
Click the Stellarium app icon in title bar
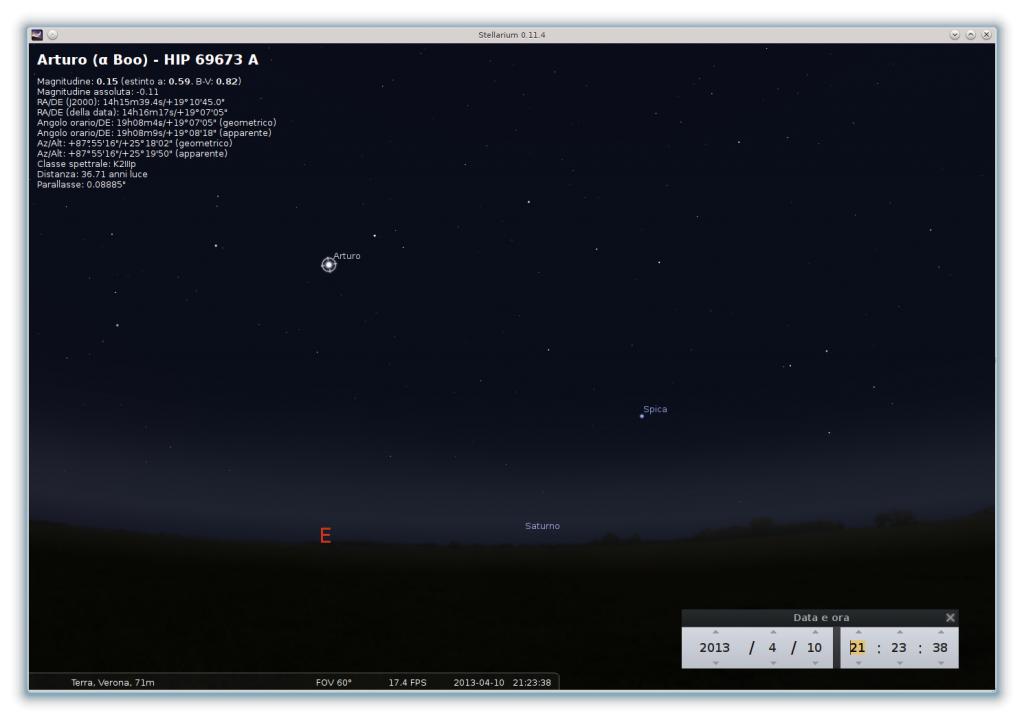coord(37,35)
